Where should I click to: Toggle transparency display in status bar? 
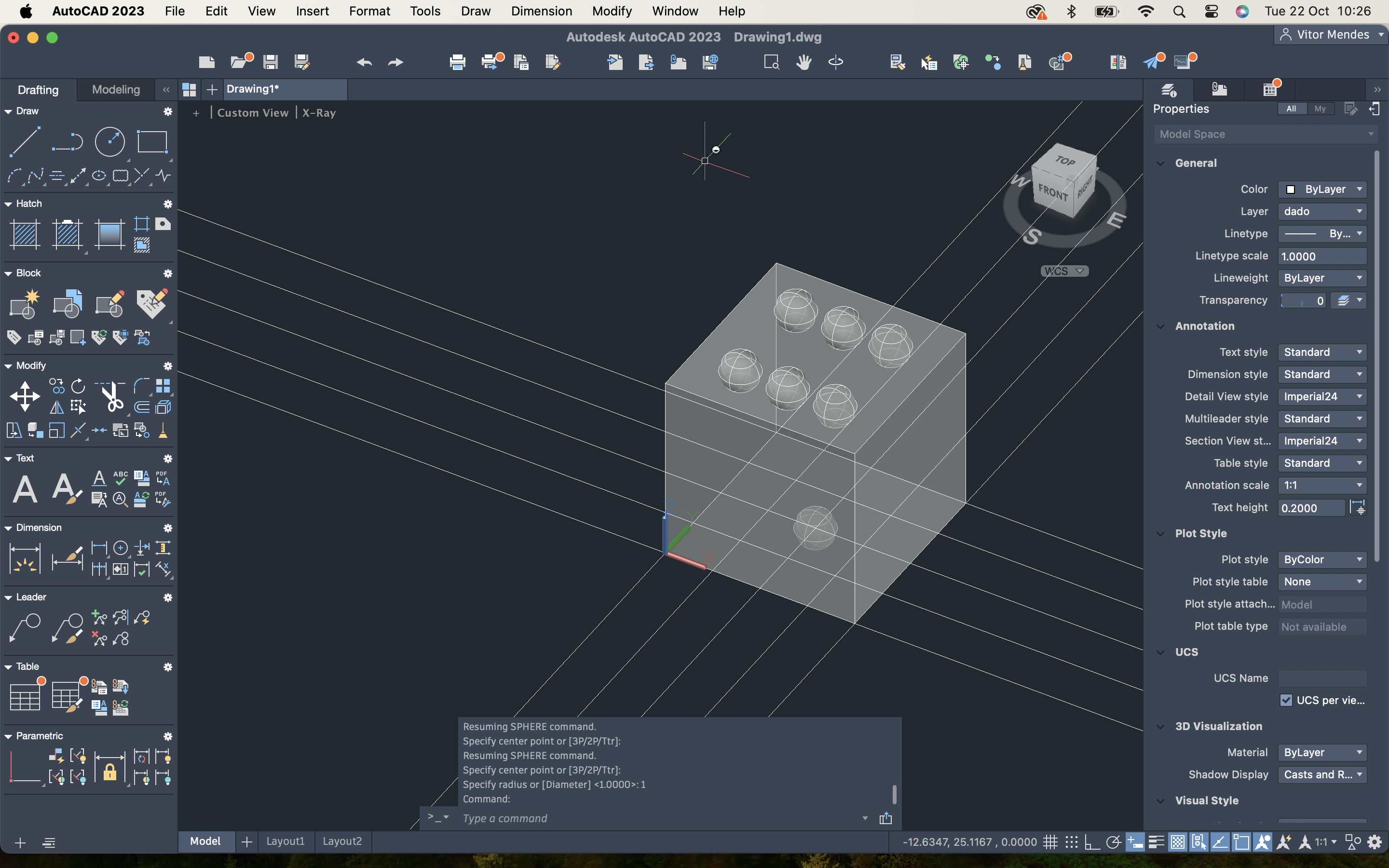tap(1177, 842)
